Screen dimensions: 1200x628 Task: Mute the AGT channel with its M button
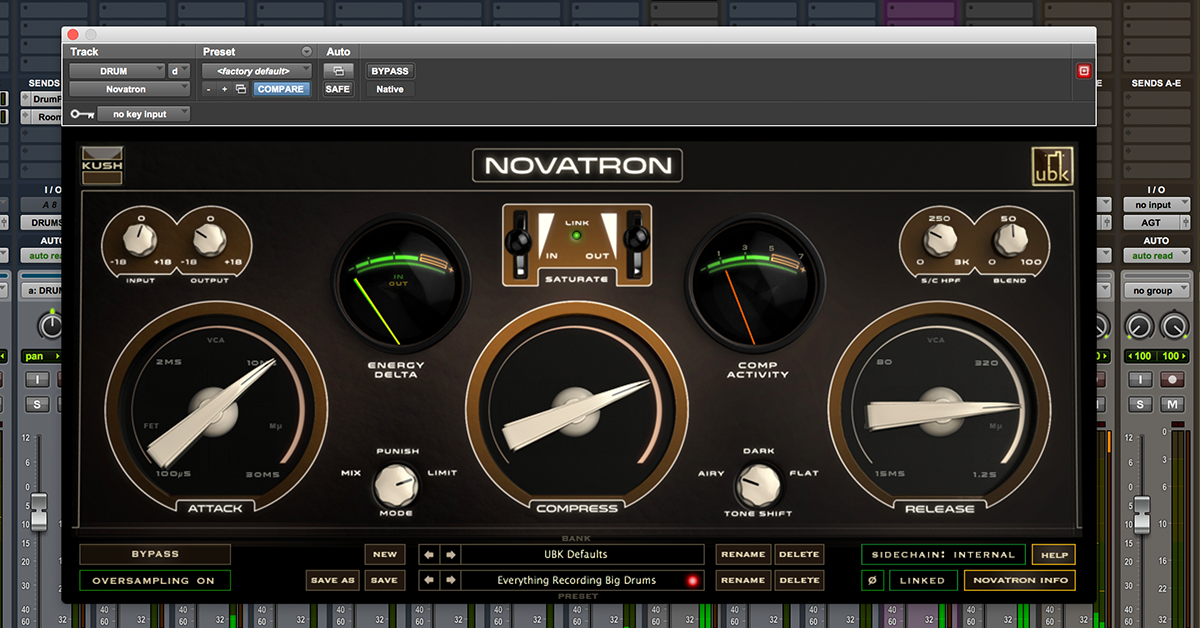(x=1171, y=404)
